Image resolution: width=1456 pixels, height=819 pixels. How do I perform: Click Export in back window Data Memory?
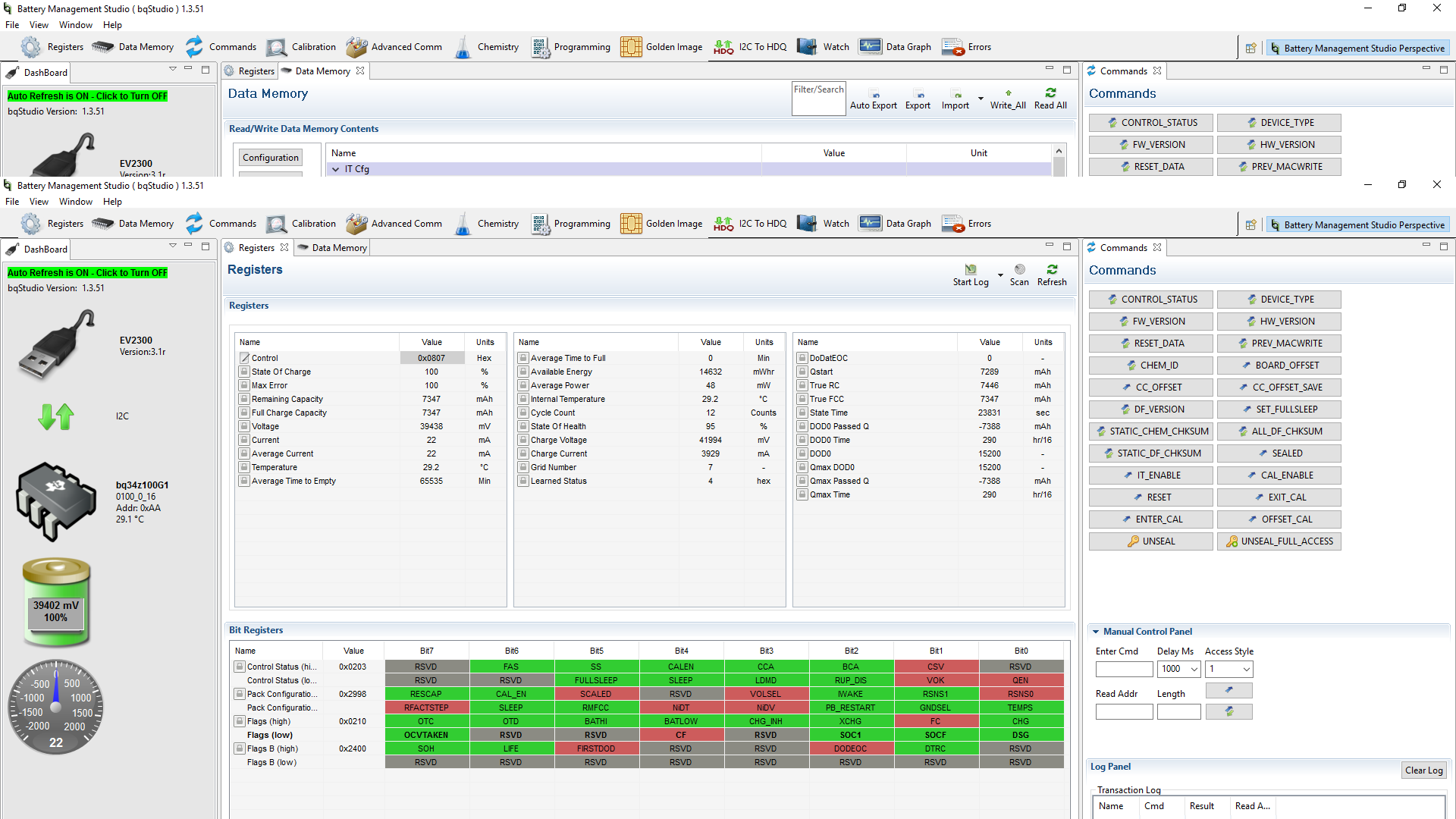[x=918, y=99]
